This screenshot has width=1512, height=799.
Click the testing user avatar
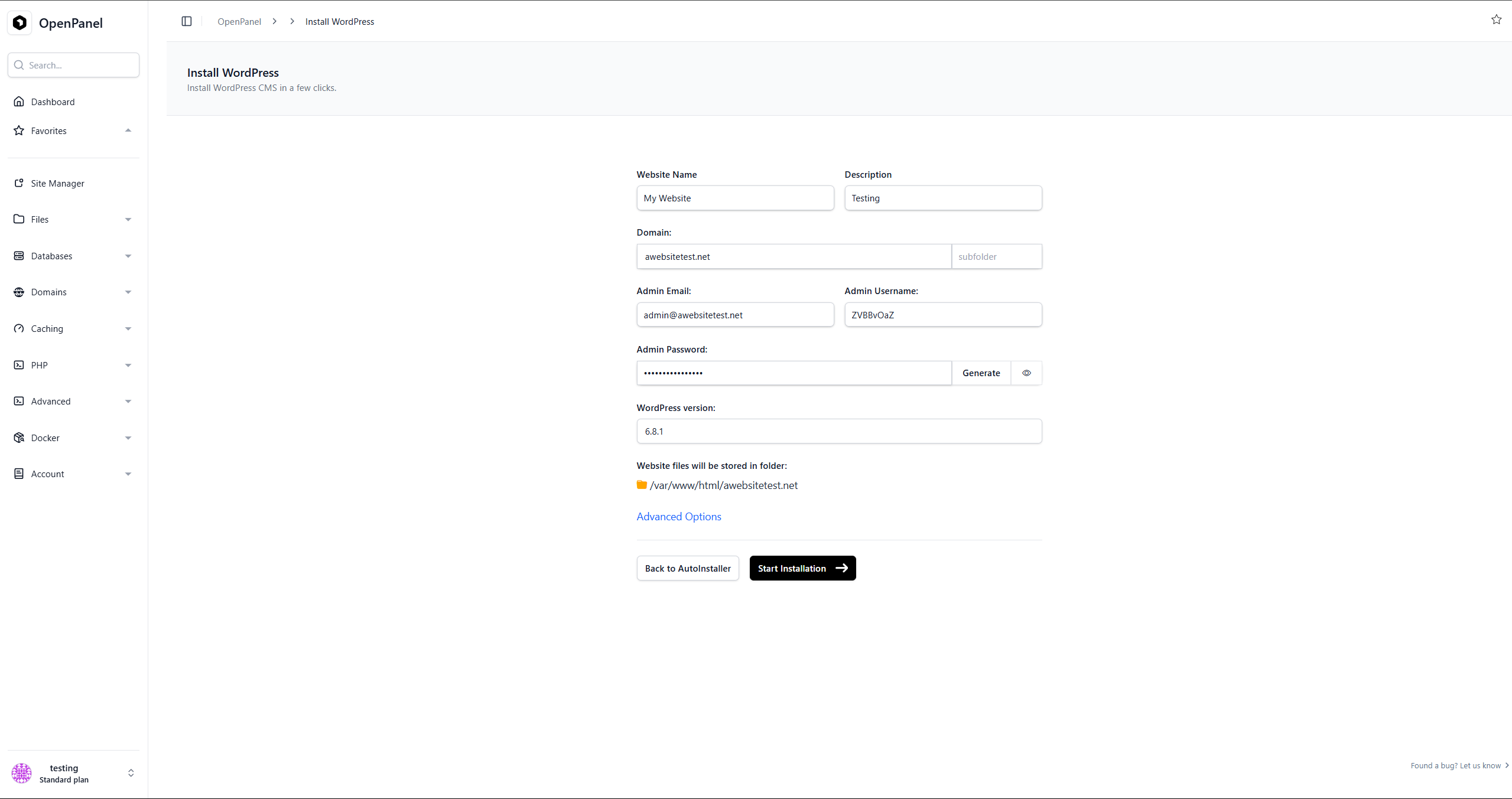[x=22, y=773]
